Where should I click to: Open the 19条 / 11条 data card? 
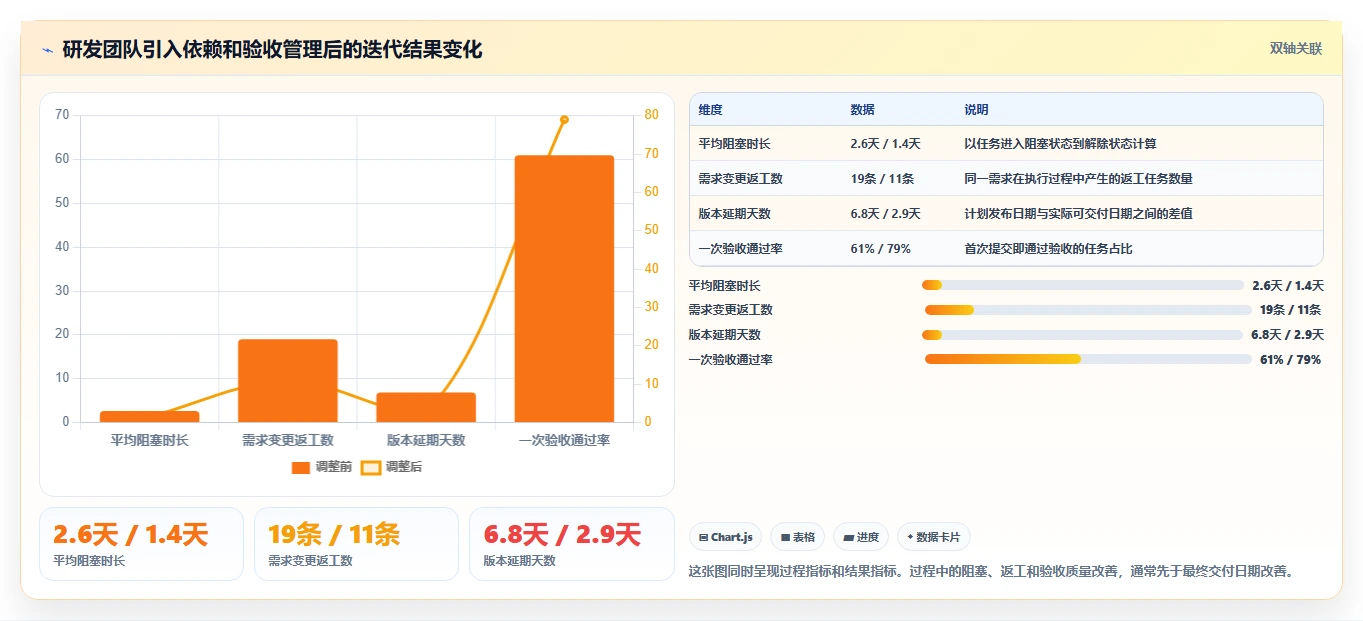(x=356, y=544)
